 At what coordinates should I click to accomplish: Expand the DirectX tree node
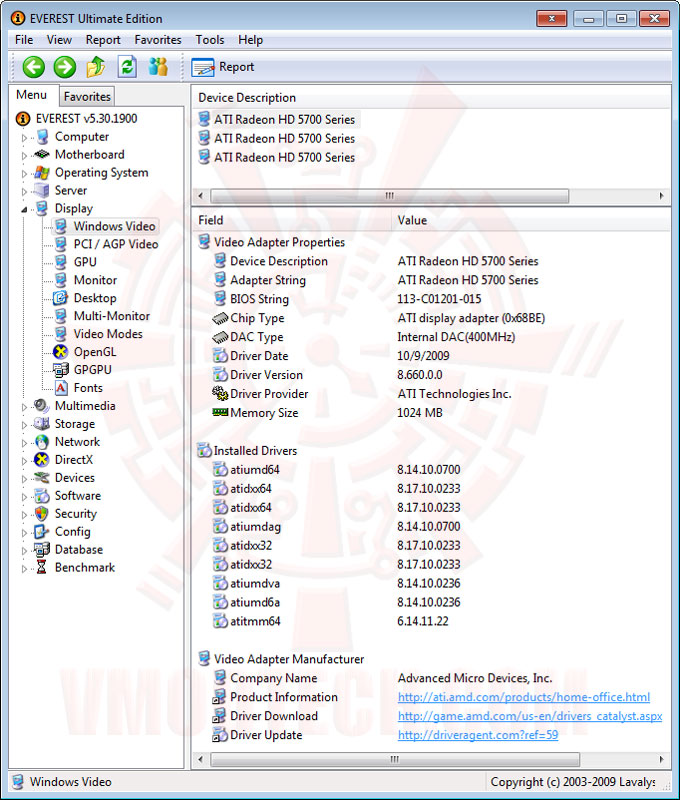(x=24, y=460)
